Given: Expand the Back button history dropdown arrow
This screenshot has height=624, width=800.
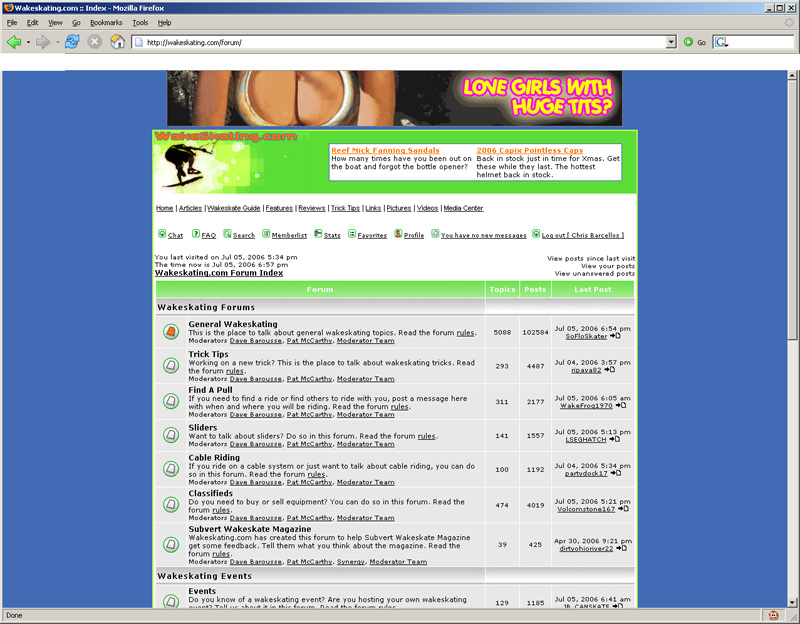Looking at the screenshot, I should [x=28, y=42].
